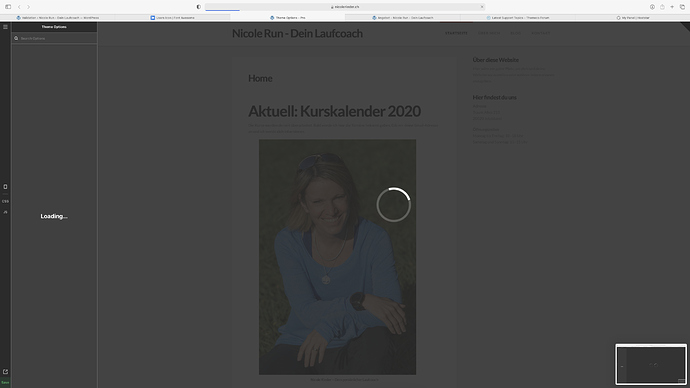Click the privacy shield icon beside the address bar

coord(198,7)
